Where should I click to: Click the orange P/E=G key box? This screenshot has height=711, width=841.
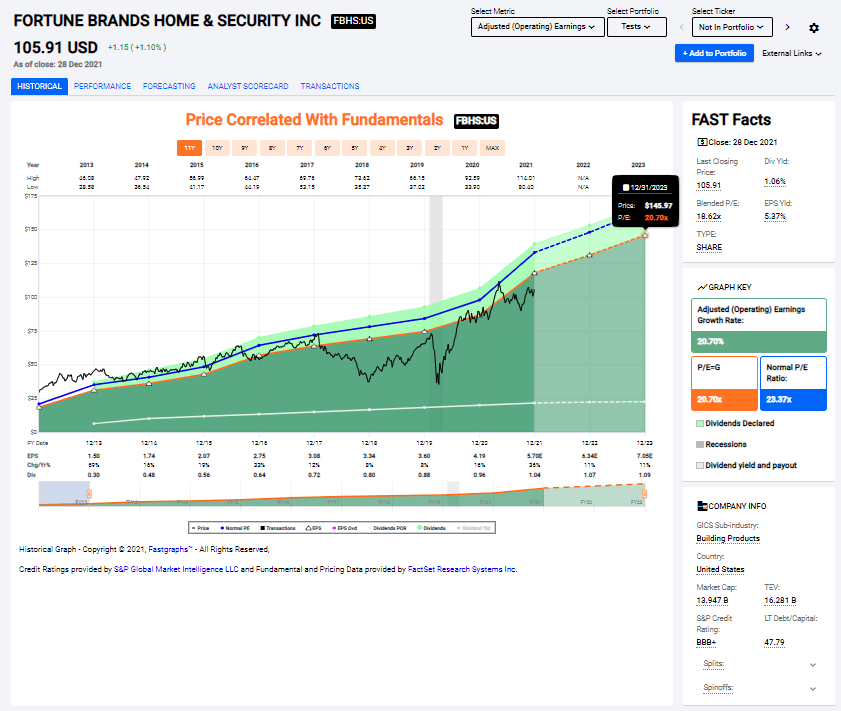(x=725, y=383)
